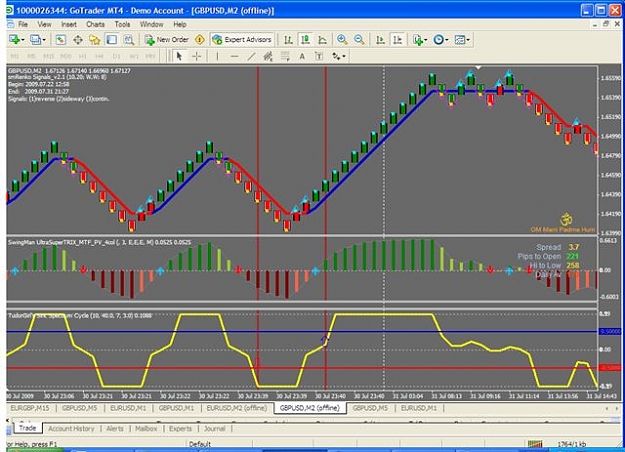Select the crosshair tool
This screenshot has width=625, height=452.
pyautogui.click(x=197, y=56)
